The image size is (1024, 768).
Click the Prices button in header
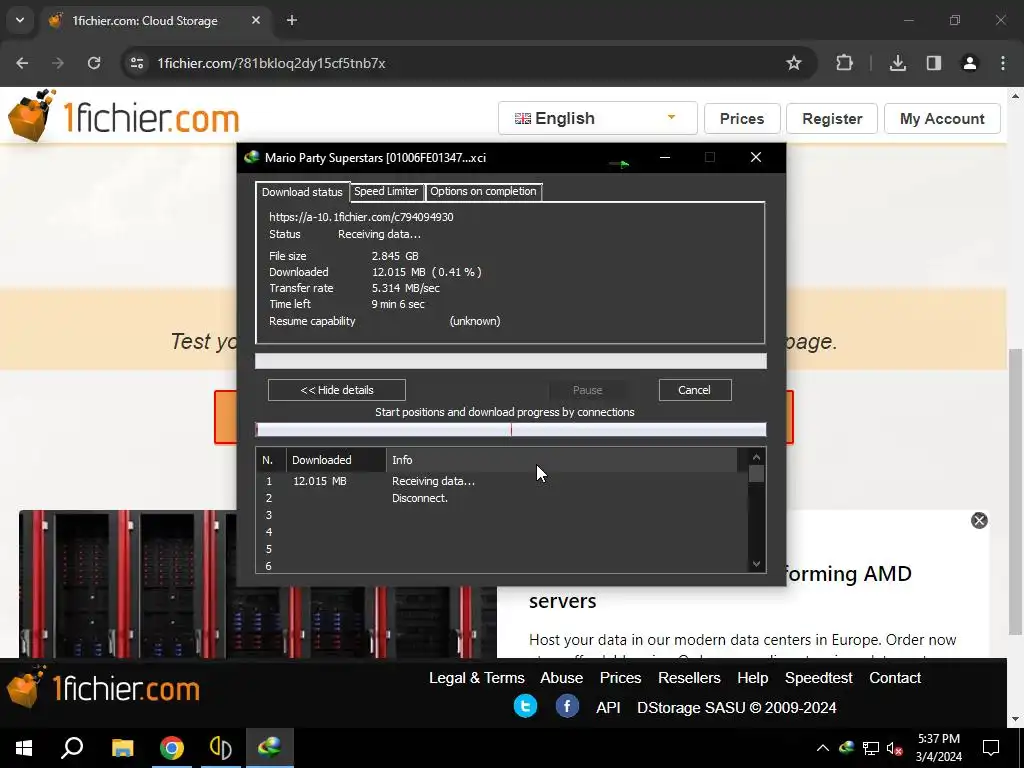coord(742,118)
